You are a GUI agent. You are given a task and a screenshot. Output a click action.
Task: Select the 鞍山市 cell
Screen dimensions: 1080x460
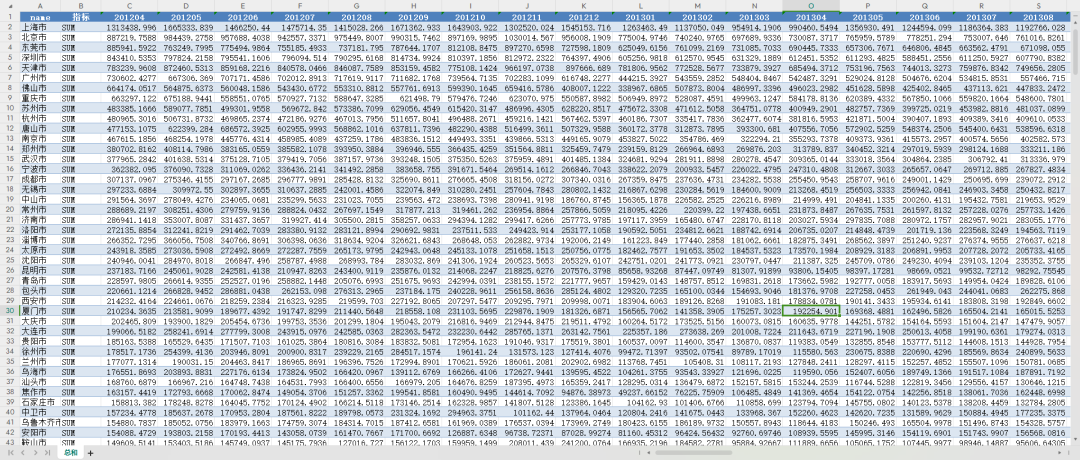pos(41,443)
